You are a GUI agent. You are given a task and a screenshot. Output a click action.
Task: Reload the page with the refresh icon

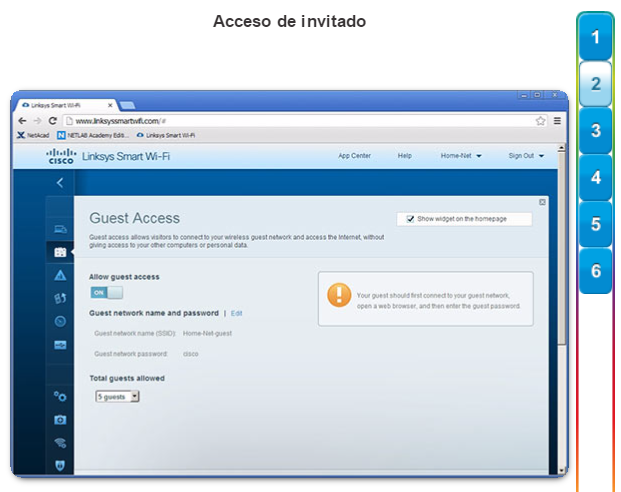(52, 121)
